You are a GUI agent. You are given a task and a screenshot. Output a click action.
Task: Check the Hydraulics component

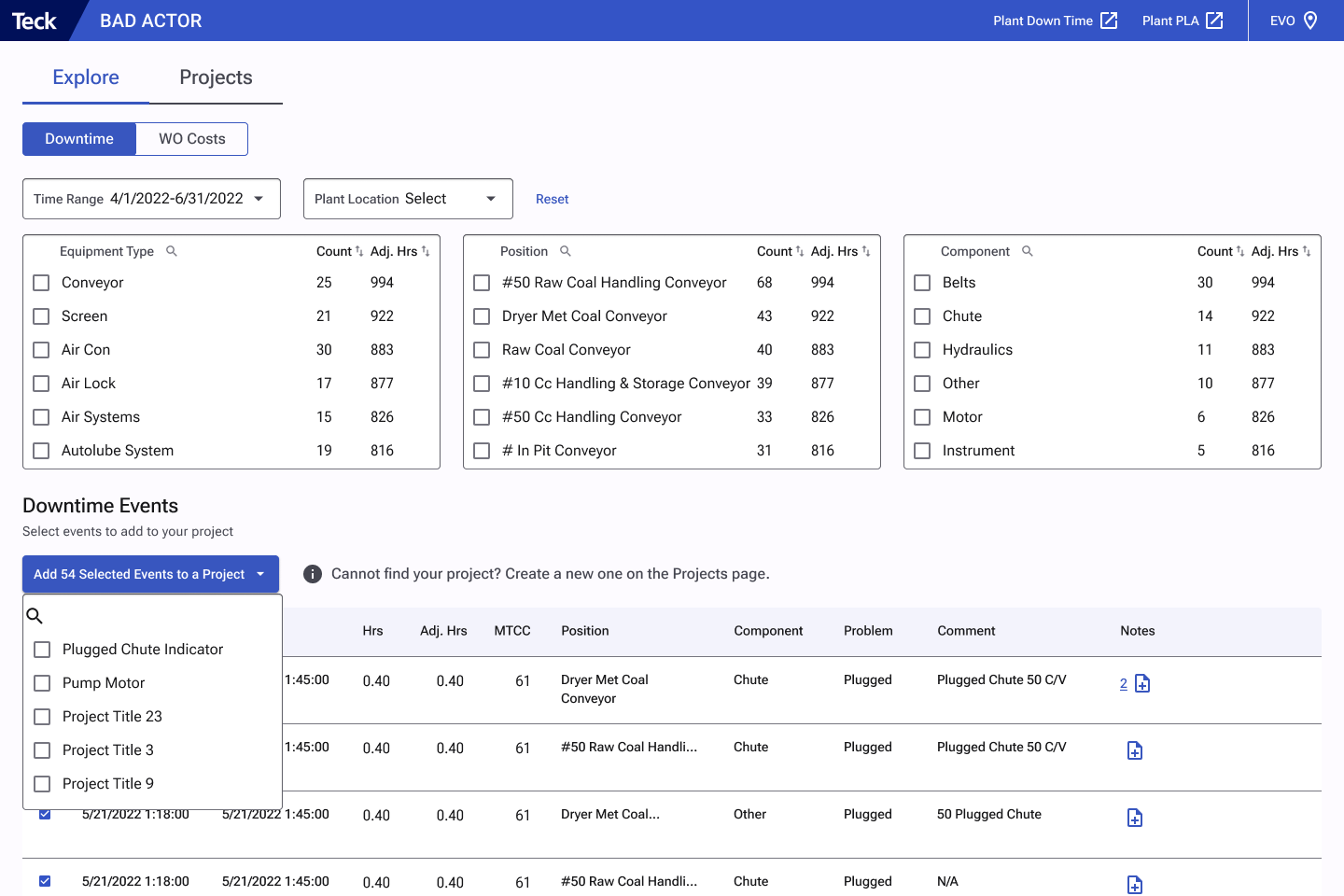pos(922,350)
